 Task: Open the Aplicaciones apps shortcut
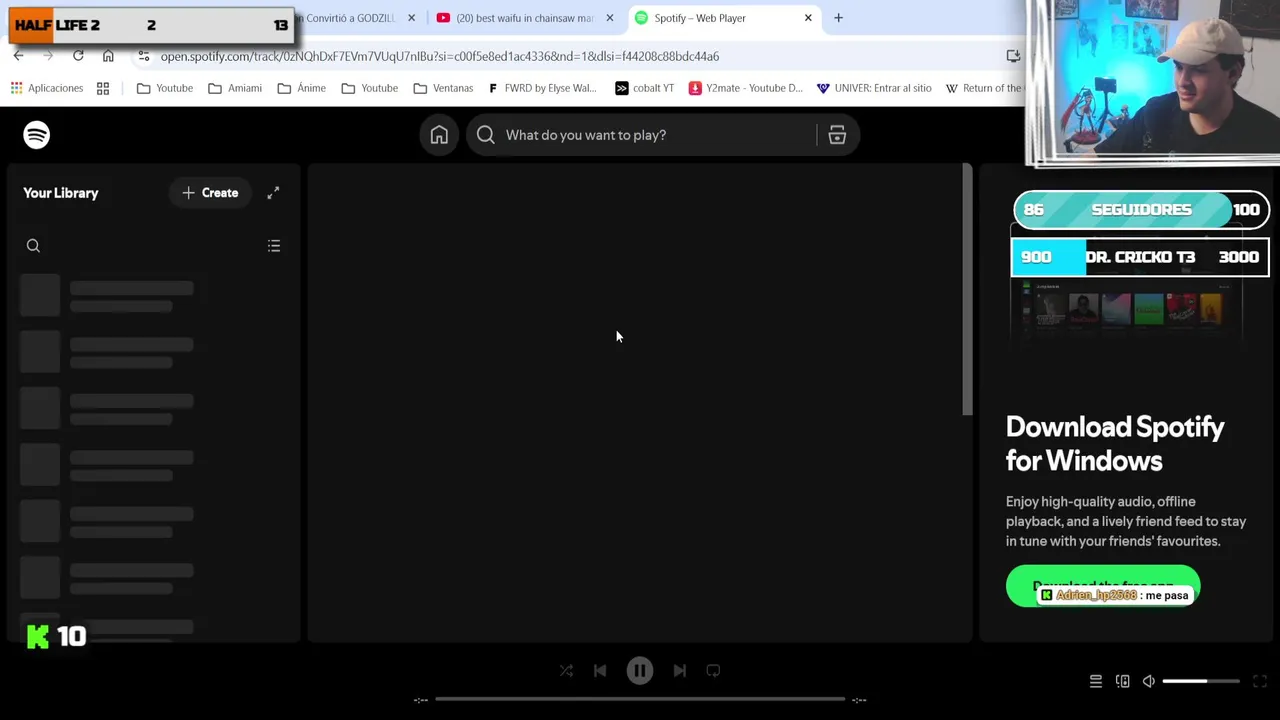(x=47, y=88)
